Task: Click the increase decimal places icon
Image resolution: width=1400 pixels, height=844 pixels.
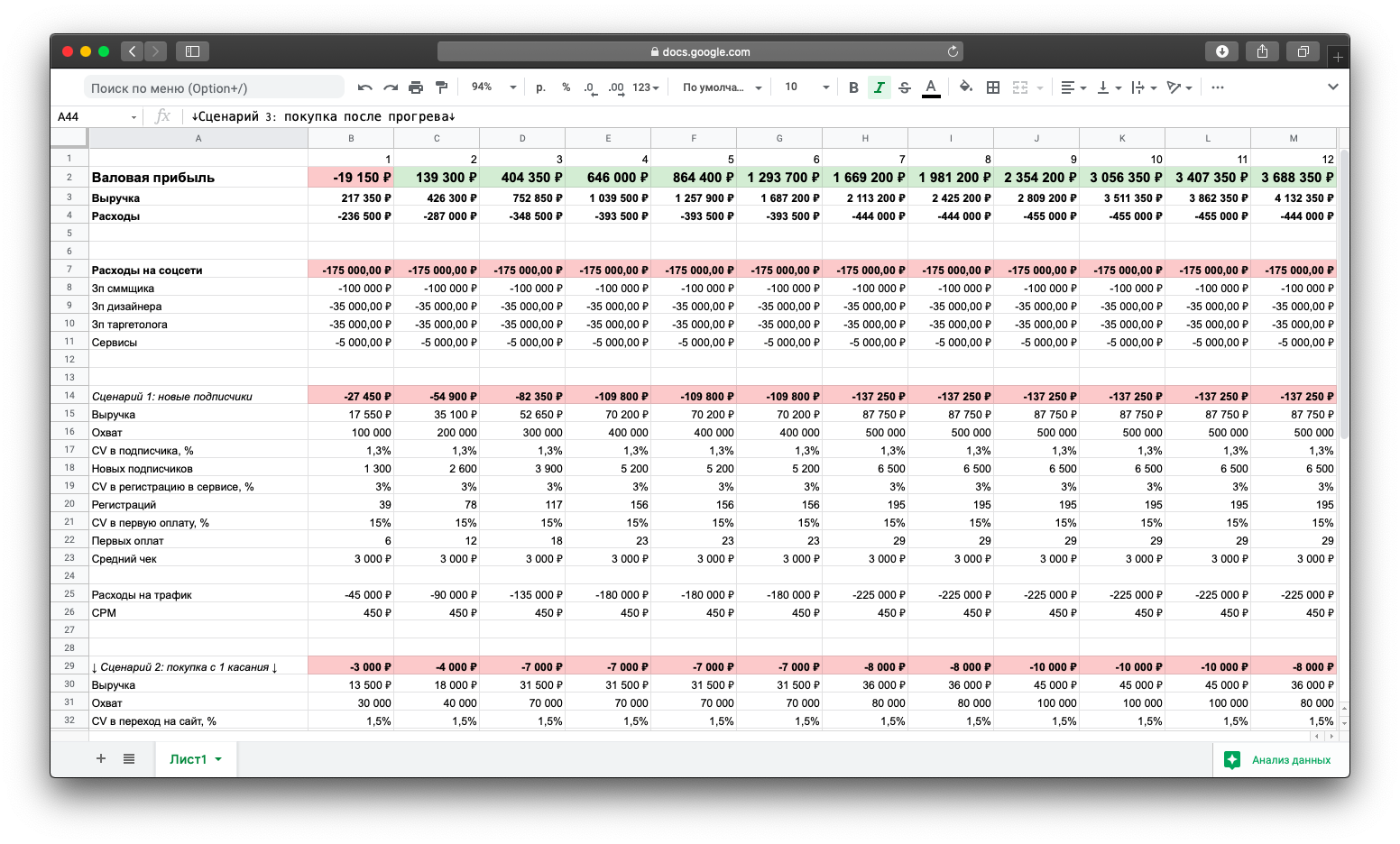Action: point(616,87)
